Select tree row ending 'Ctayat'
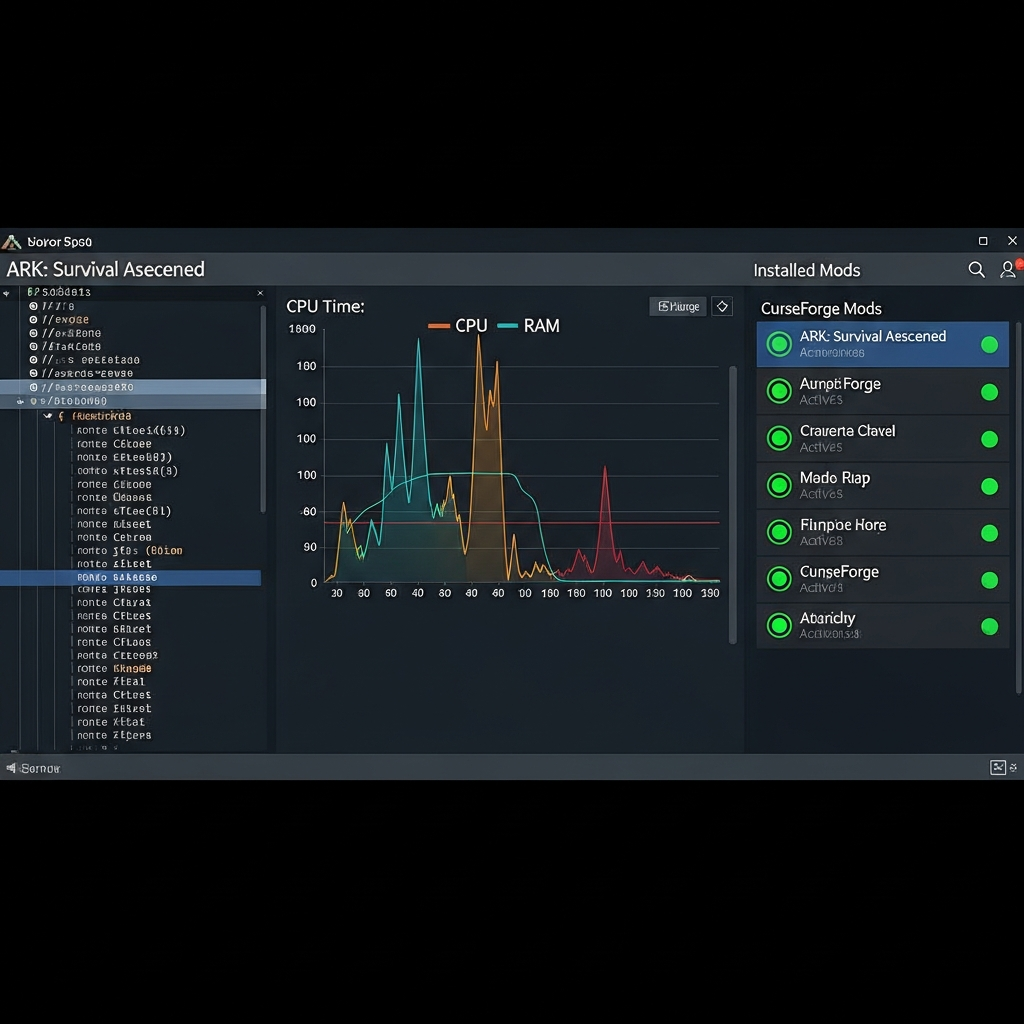Image resolution: width=1024 pixels, height=1024 pixels. coord(114,602)
